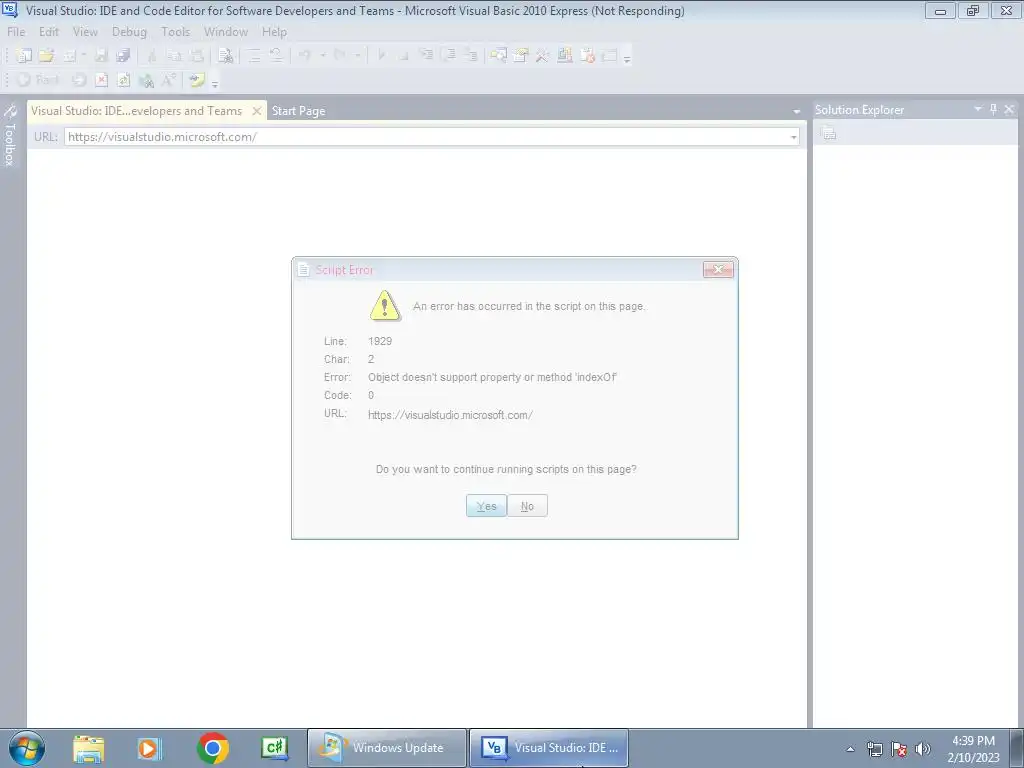Click the Paste clipboard icon
Viewport: 1024px width, 768px height.
[197, 56]
